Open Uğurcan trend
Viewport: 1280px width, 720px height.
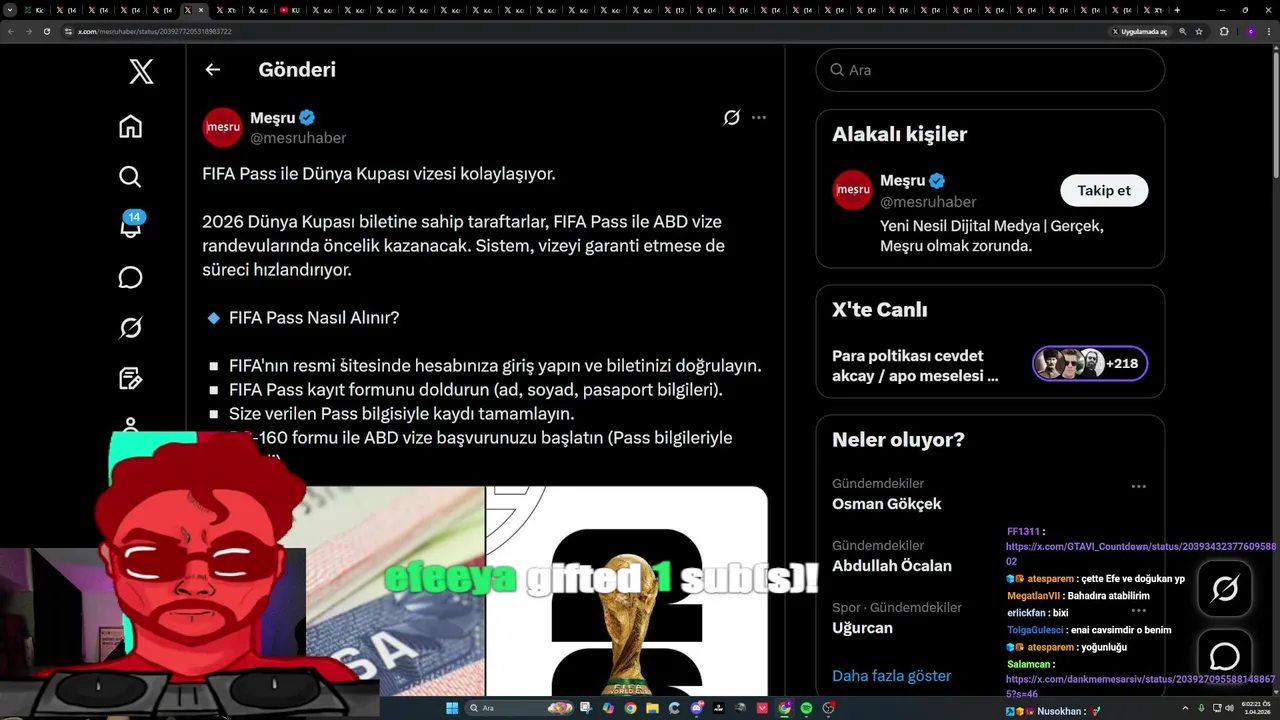pyautogui.click(x=862, y=628)
